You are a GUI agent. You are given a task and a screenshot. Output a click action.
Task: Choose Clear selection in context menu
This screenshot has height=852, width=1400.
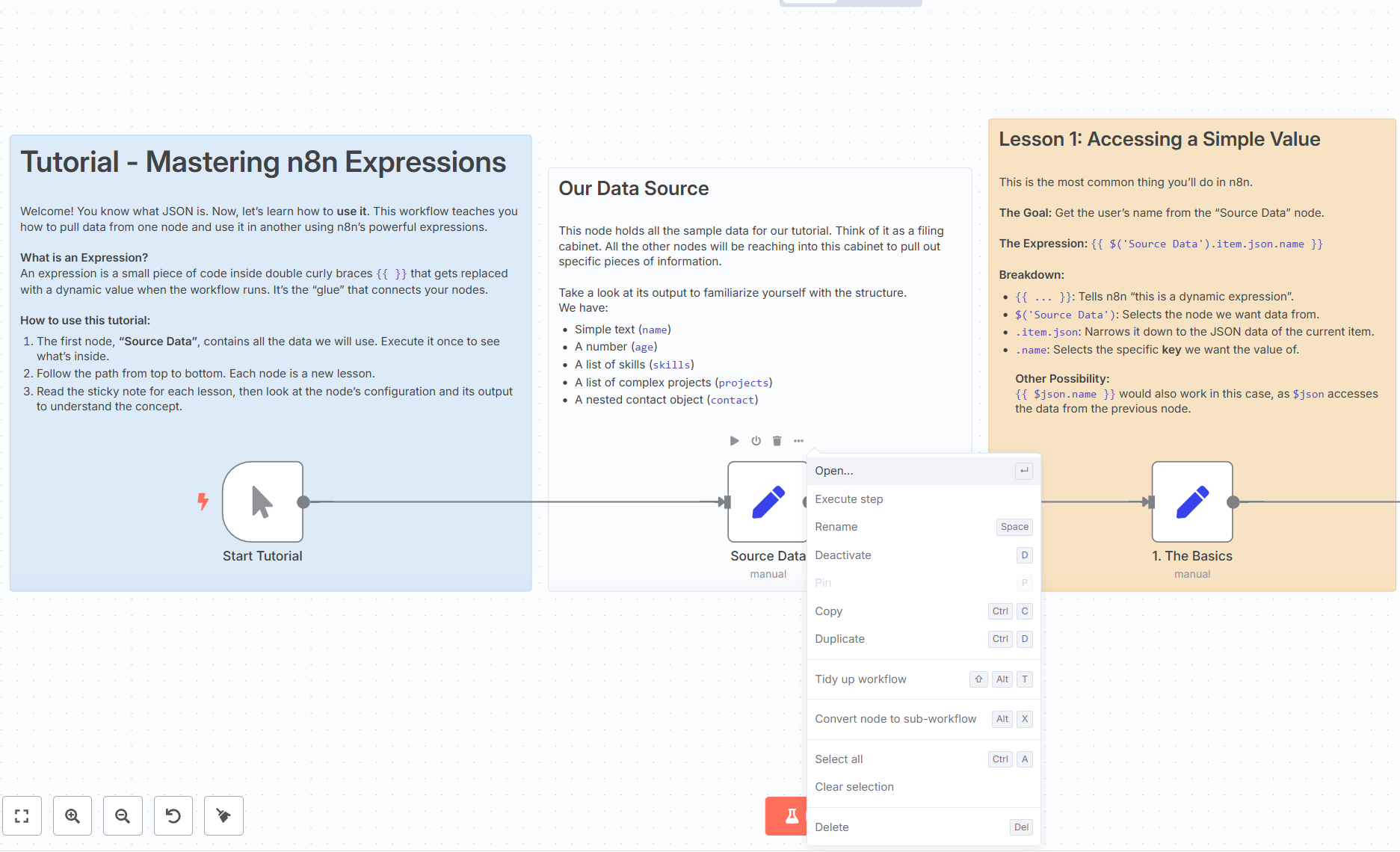click(x=924, y=787)
